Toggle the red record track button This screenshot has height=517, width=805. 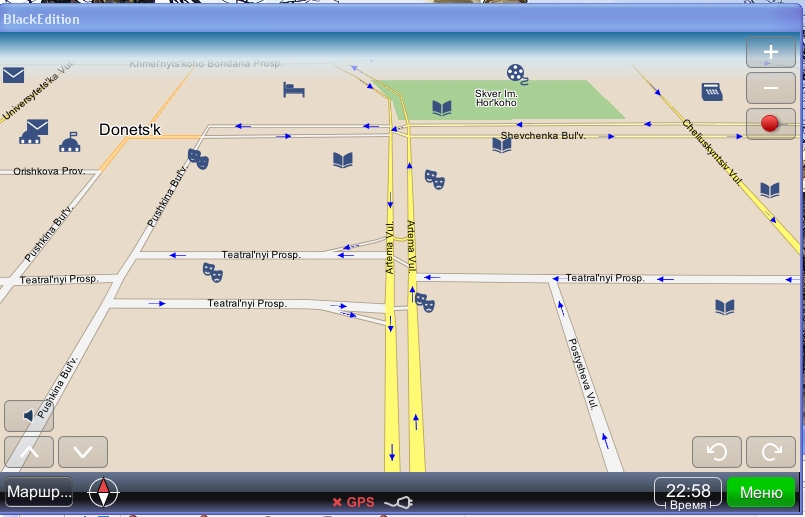(x=770, y=124)
